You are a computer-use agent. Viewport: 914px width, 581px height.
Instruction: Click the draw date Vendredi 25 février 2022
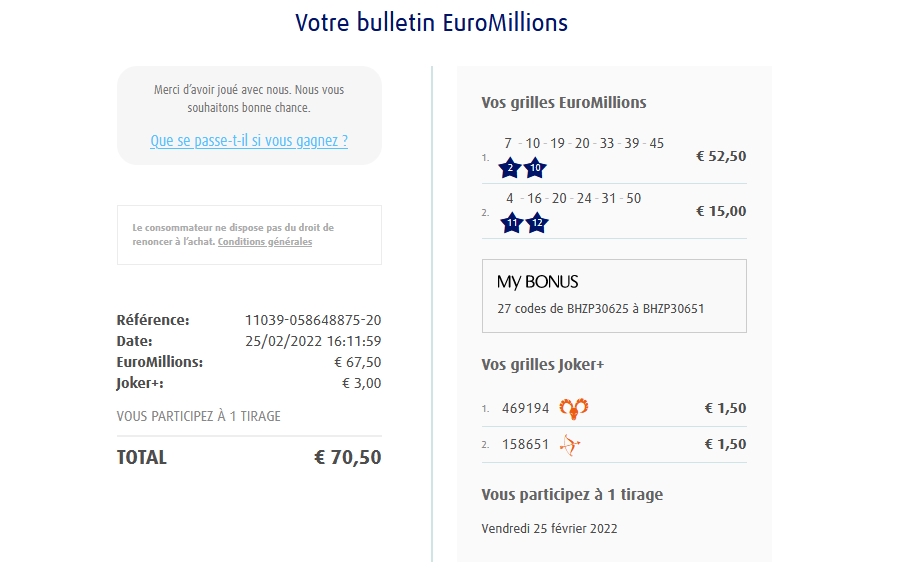pos(549,529)
